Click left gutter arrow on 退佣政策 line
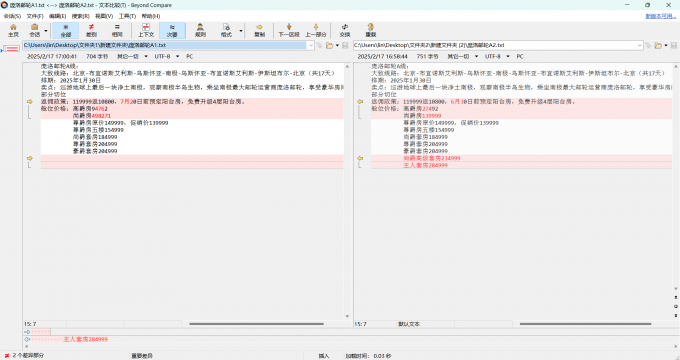 [29, 101]
